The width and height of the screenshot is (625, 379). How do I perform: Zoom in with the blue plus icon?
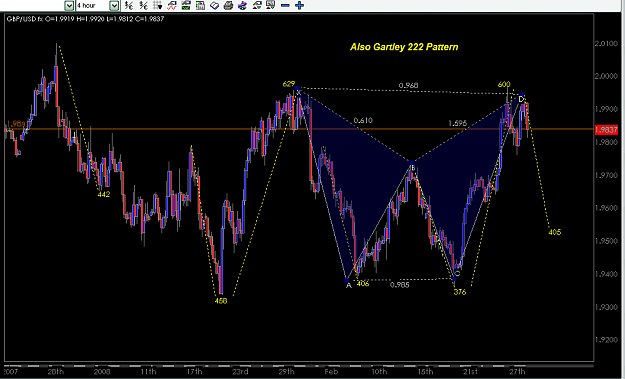(299, 5)
